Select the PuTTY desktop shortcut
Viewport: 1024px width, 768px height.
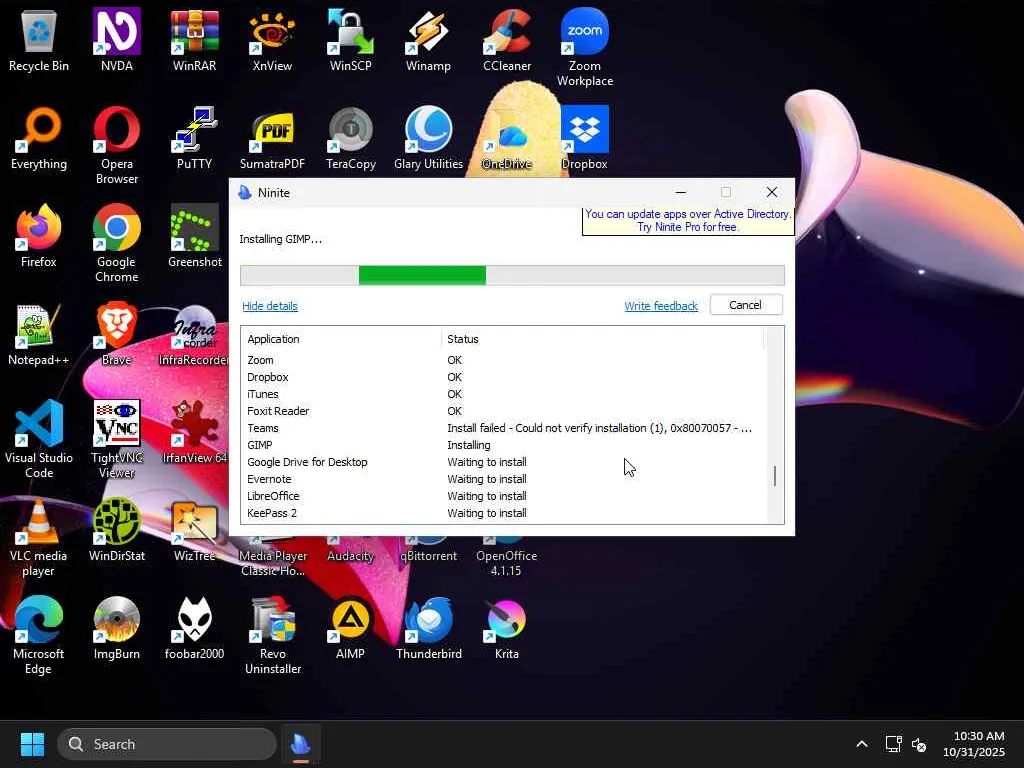(195, 138)
